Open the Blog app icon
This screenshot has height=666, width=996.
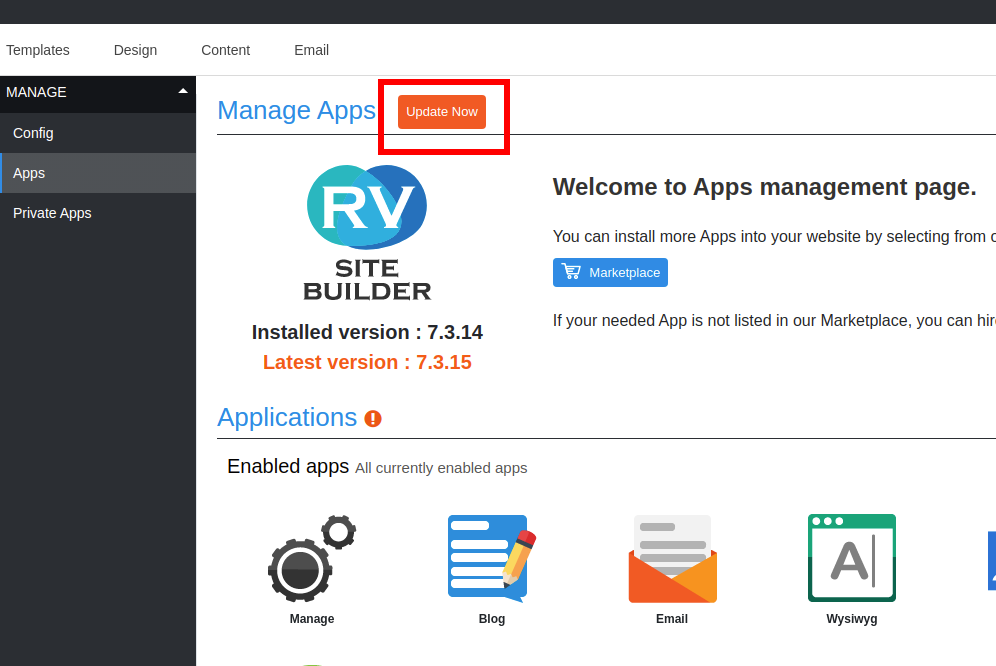point(492,558)
